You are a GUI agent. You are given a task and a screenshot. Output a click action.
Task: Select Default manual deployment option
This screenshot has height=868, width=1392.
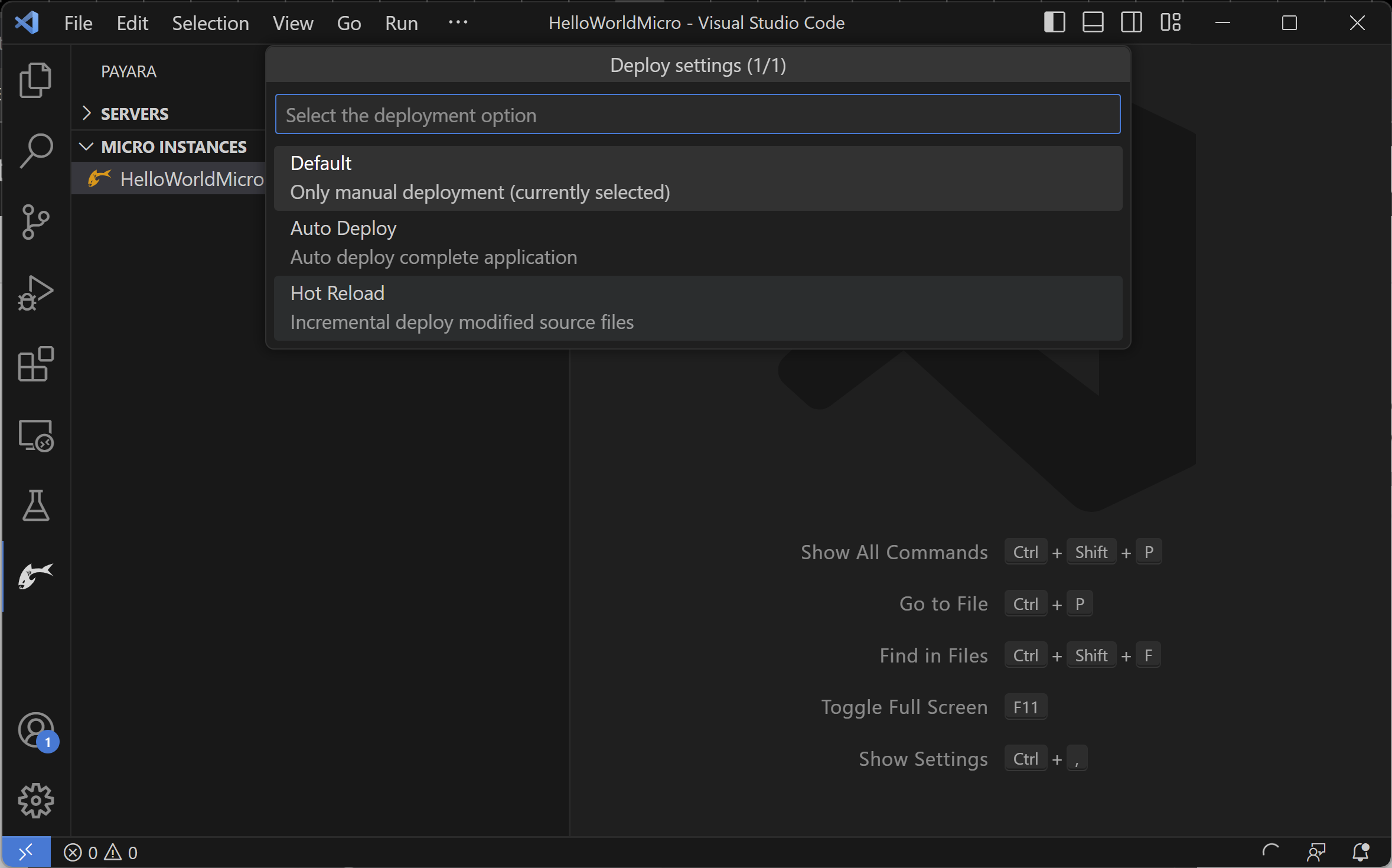698,177
